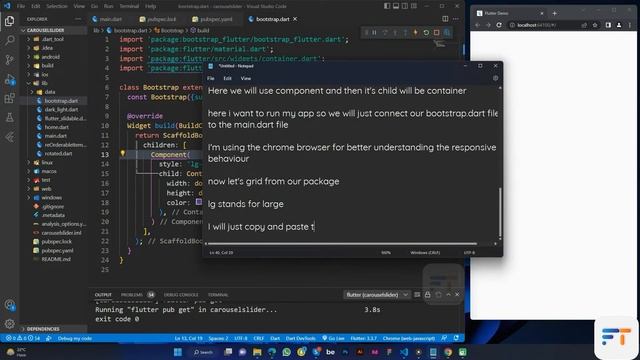
Task: Toggle output scroll lock
Action: click(427, 294)
